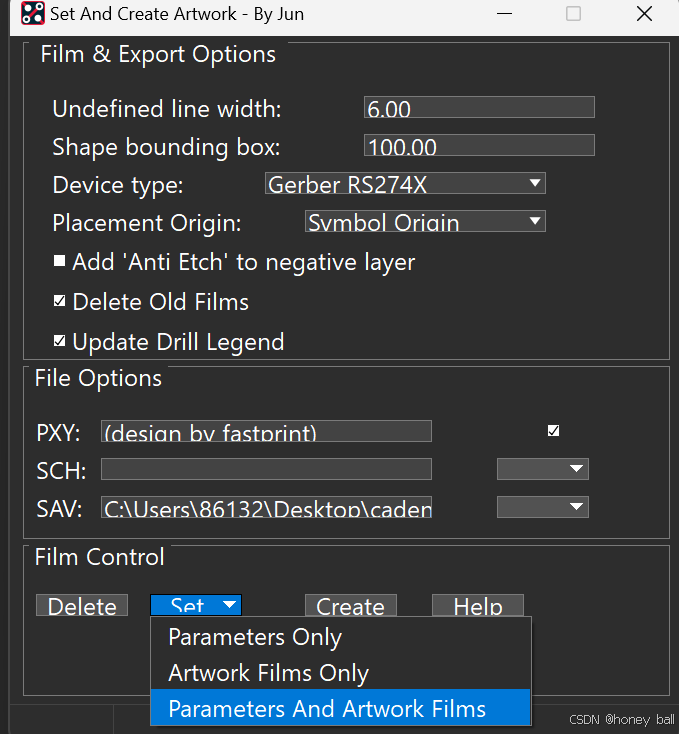Click the Undefined line width field
Screen dimensions: 679x734
(479, 108)
